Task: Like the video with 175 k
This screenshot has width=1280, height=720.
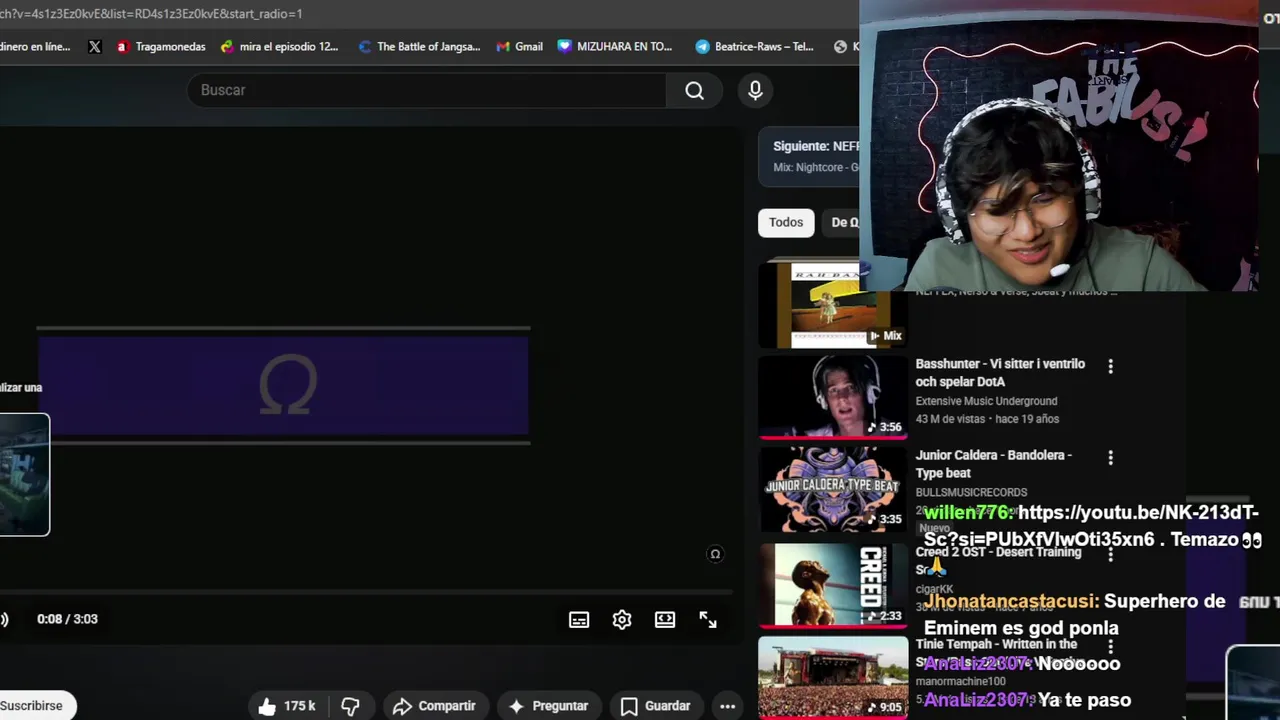Action: click(286, 706)
